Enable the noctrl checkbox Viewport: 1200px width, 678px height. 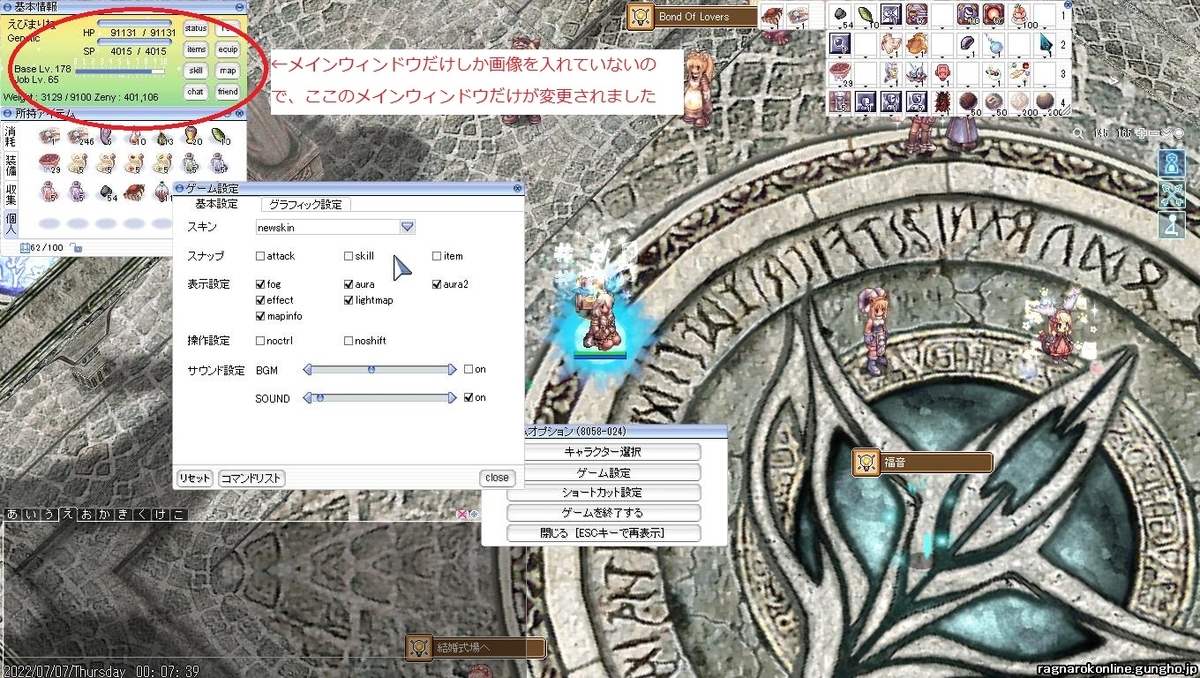(x=260, y=341)
